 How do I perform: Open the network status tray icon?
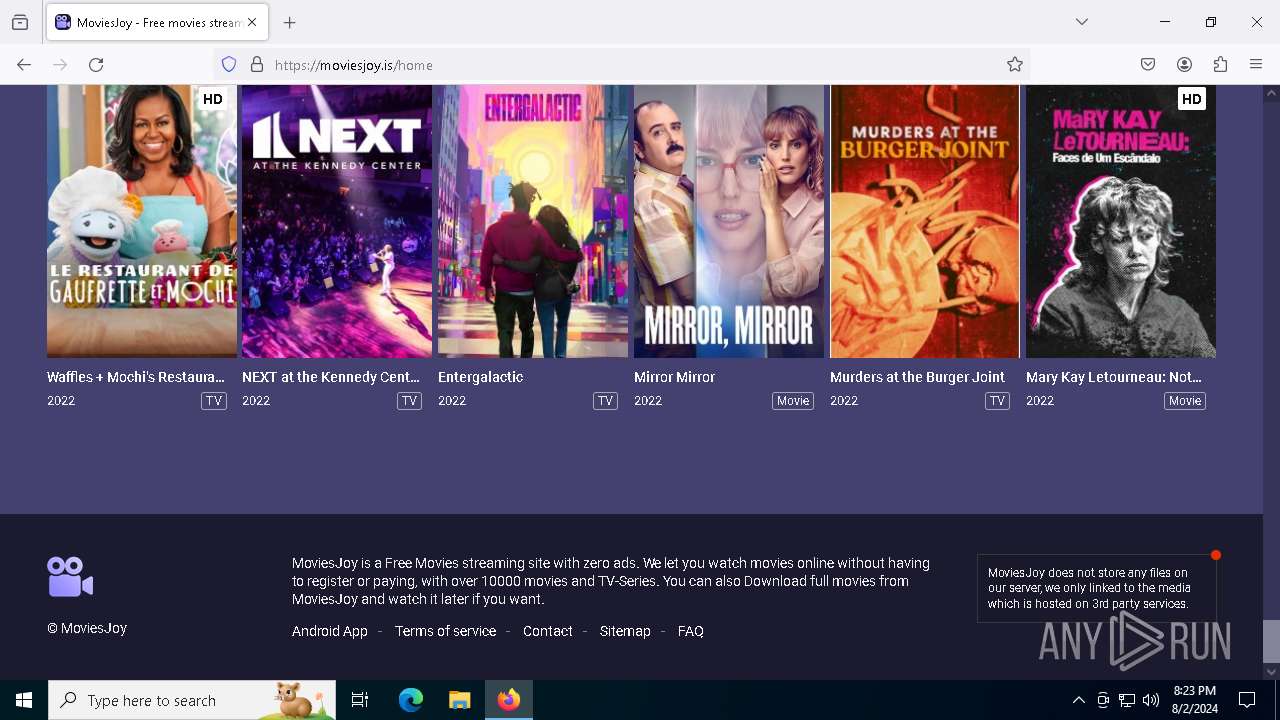pos(1127,700)
